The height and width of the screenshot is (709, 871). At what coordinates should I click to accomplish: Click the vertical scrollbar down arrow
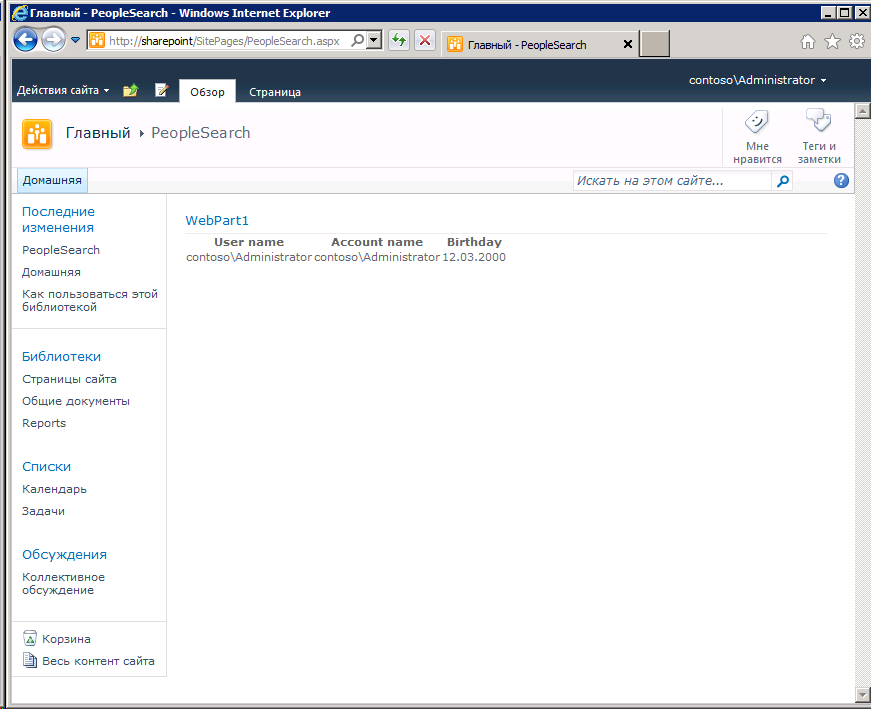[x=862, y=695]
